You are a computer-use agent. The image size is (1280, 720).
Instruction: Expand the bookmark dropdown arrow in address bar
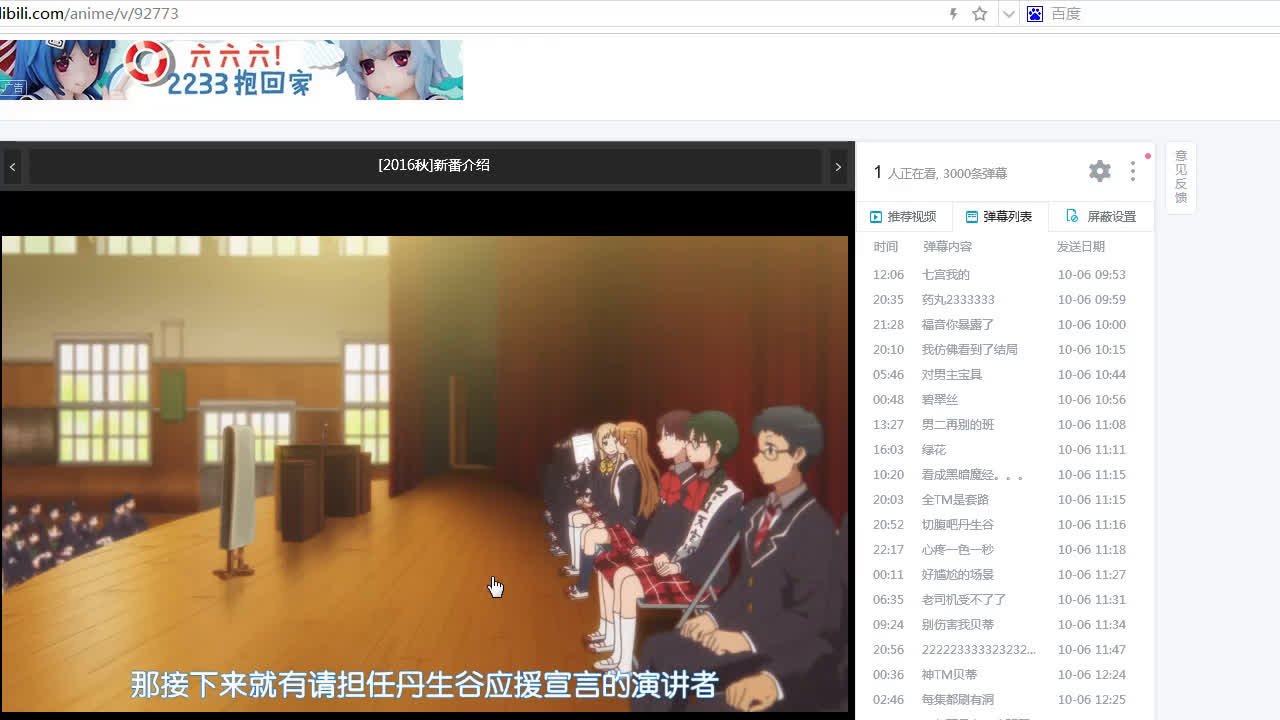tap(1008, 14)
